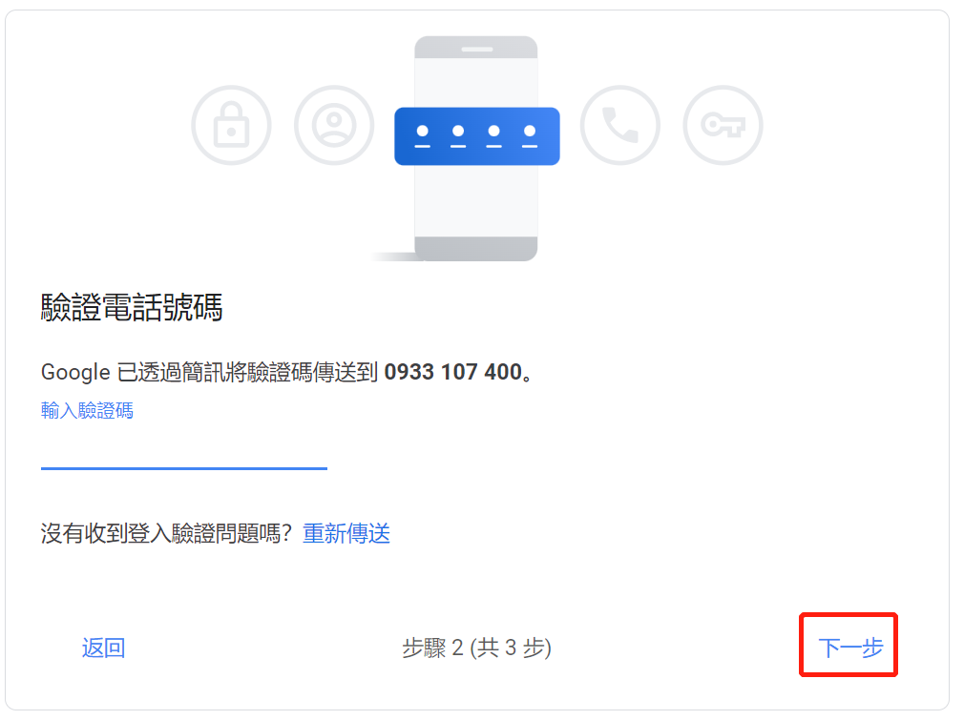Click the user account avatar icon
Viewport: 964px width, 720px height.
334,125
